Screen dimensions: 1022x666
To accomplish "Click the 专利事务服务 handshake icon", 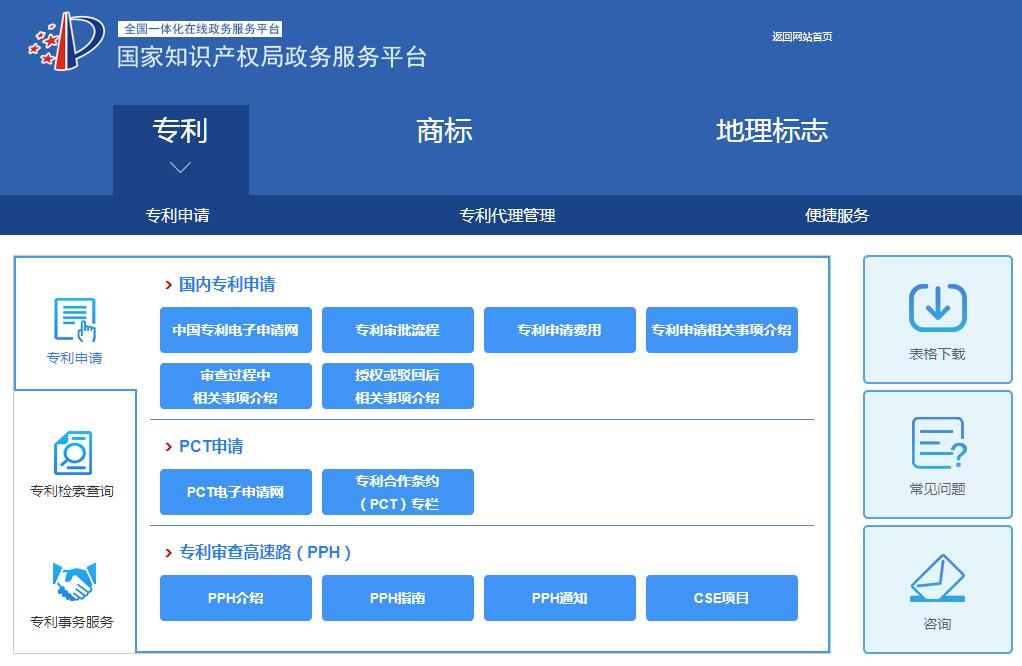I will [x=72, y=582].
